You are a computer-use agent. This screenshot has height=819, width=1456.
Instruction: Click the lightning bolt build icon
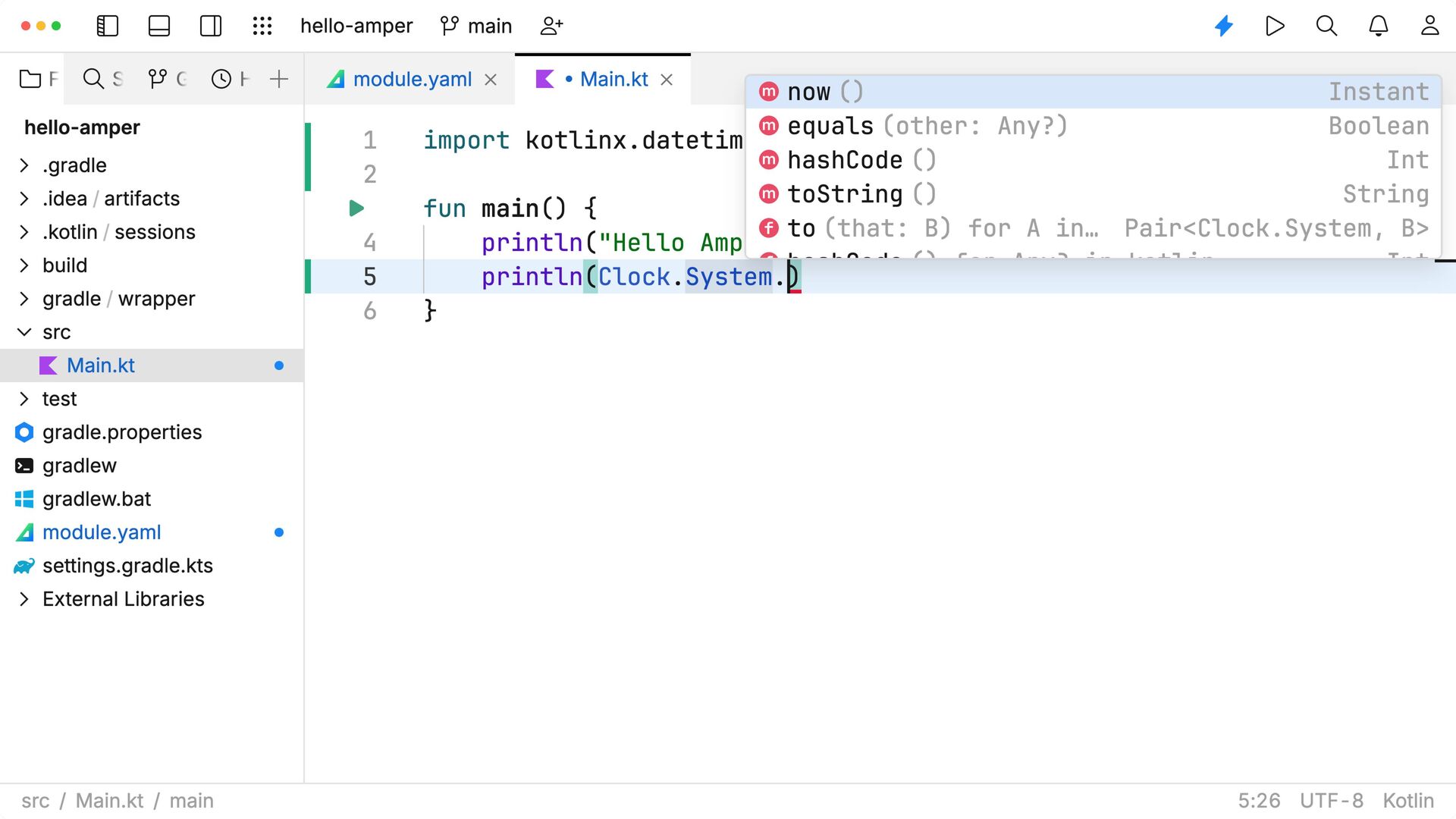1224,26
